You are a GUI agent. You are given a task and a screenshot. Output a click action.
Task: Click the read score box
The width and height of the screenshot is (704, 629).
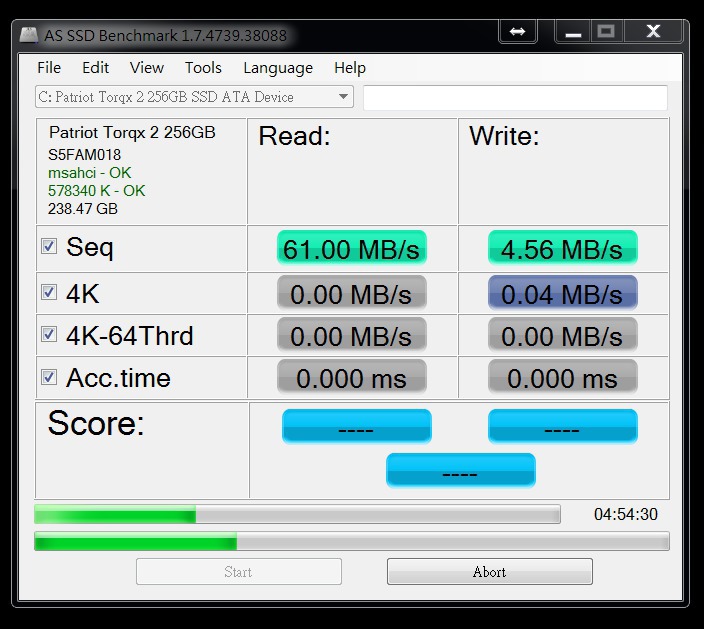356,427
